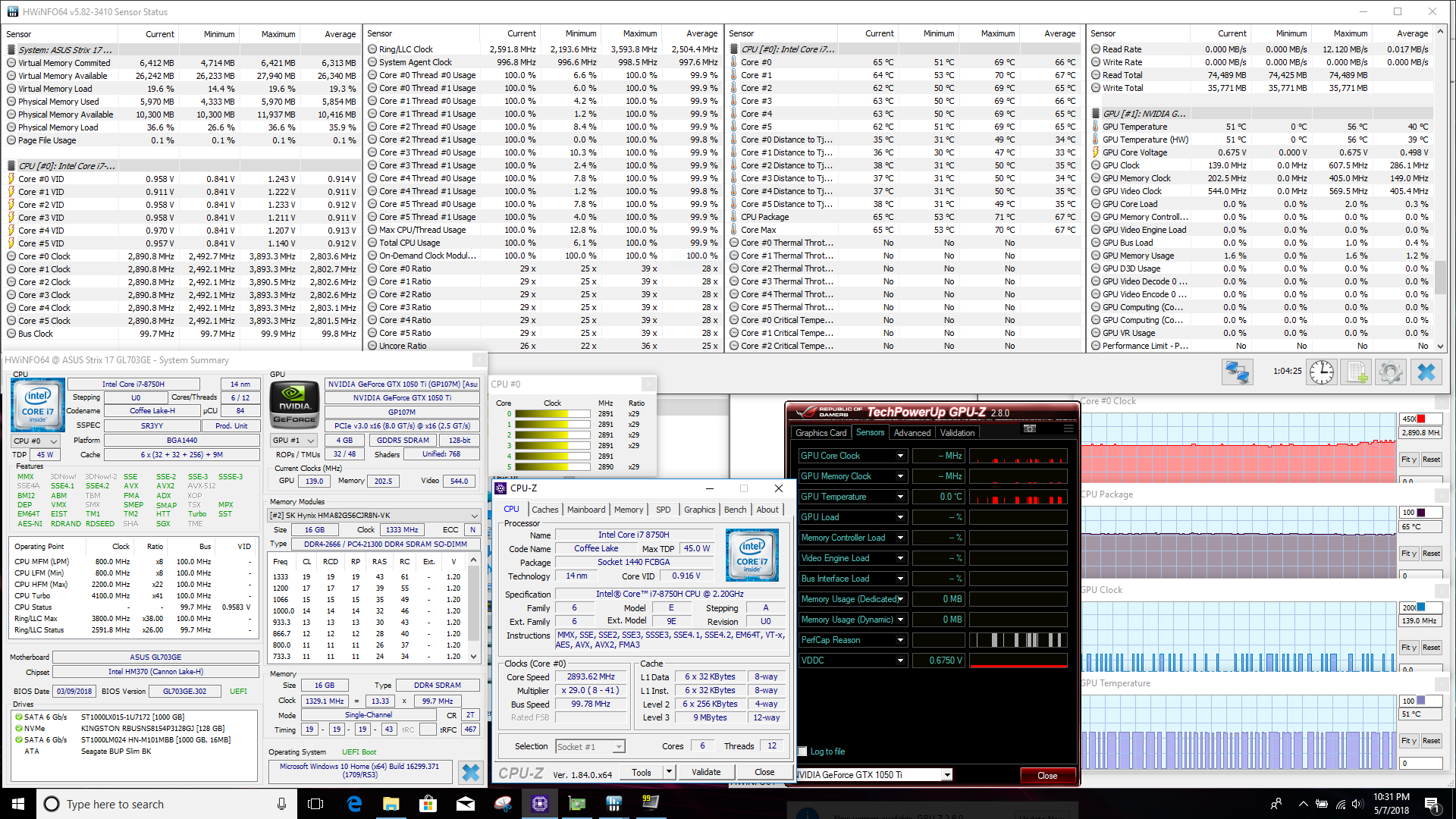Click the HWiNFO network remote monitoring icon
Viewport: 1456px width, 819px height.
point(1237,372)
